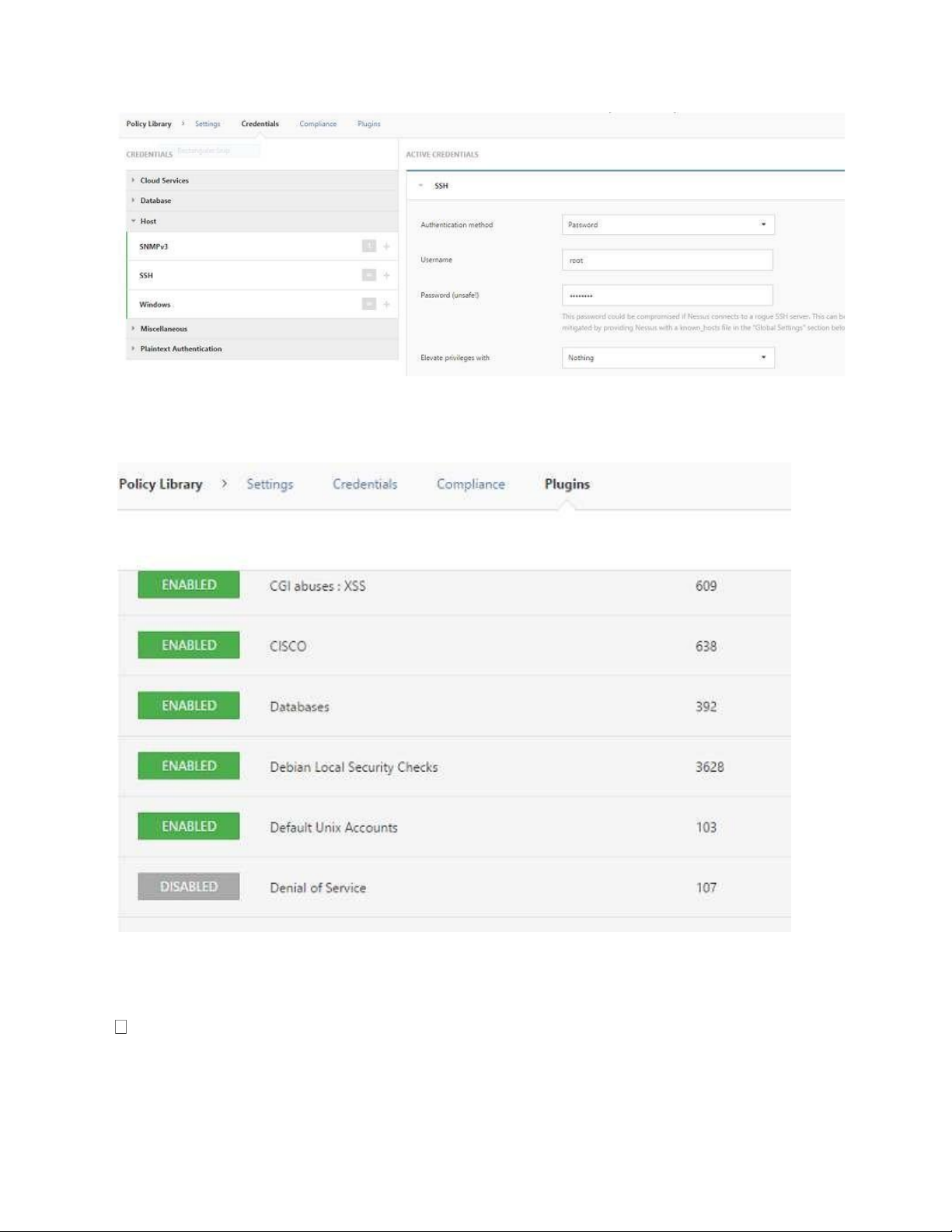Collapse the SSH active credentials section

421,186
